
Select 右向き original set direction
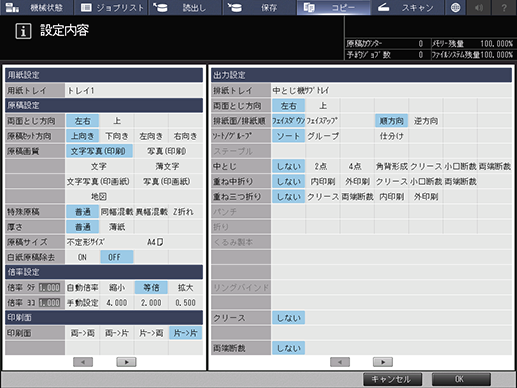coord(186,136)
